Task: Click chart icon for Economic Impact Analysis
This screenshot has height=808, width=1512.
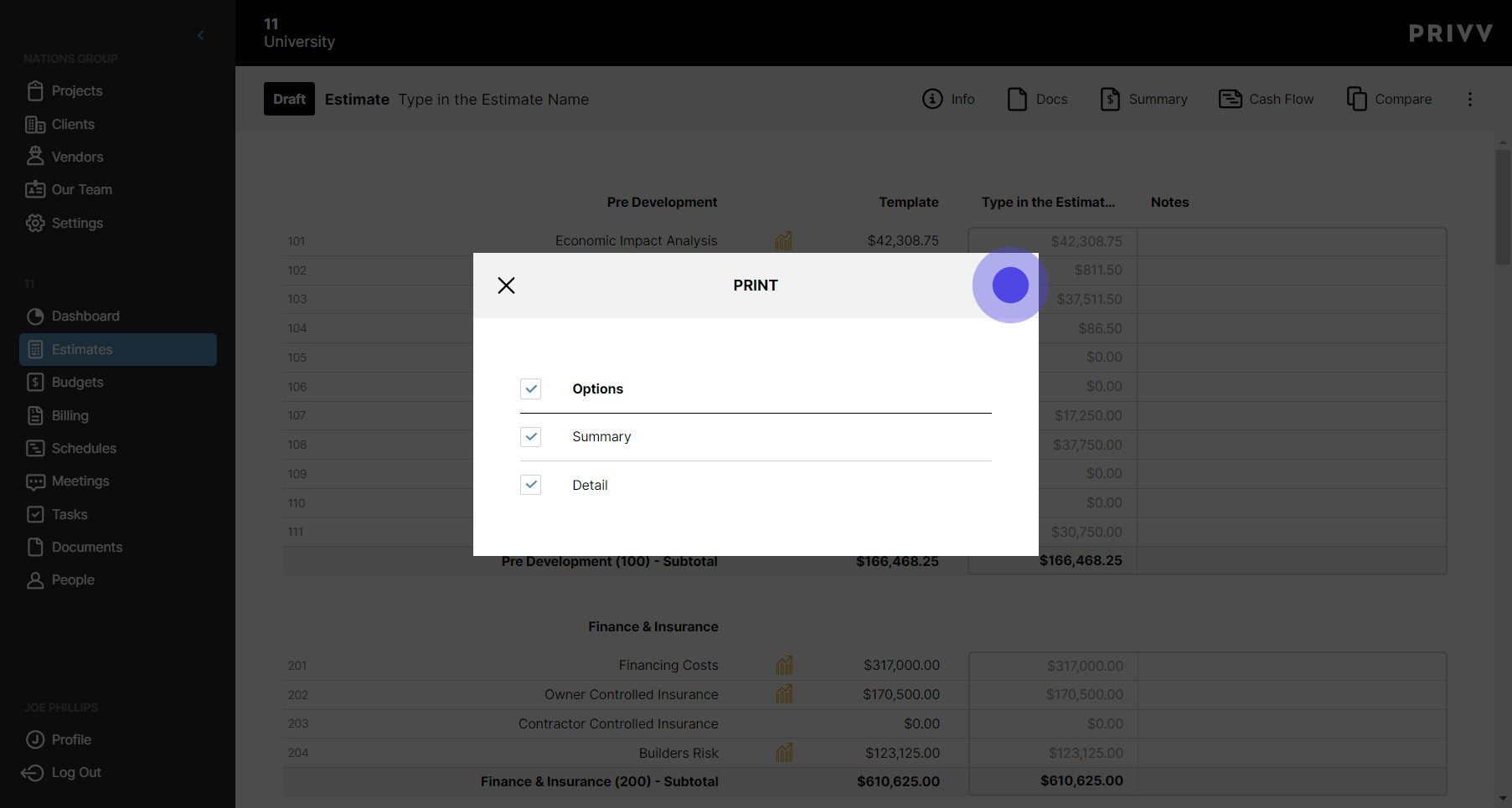Action: (x=783, y=241)
